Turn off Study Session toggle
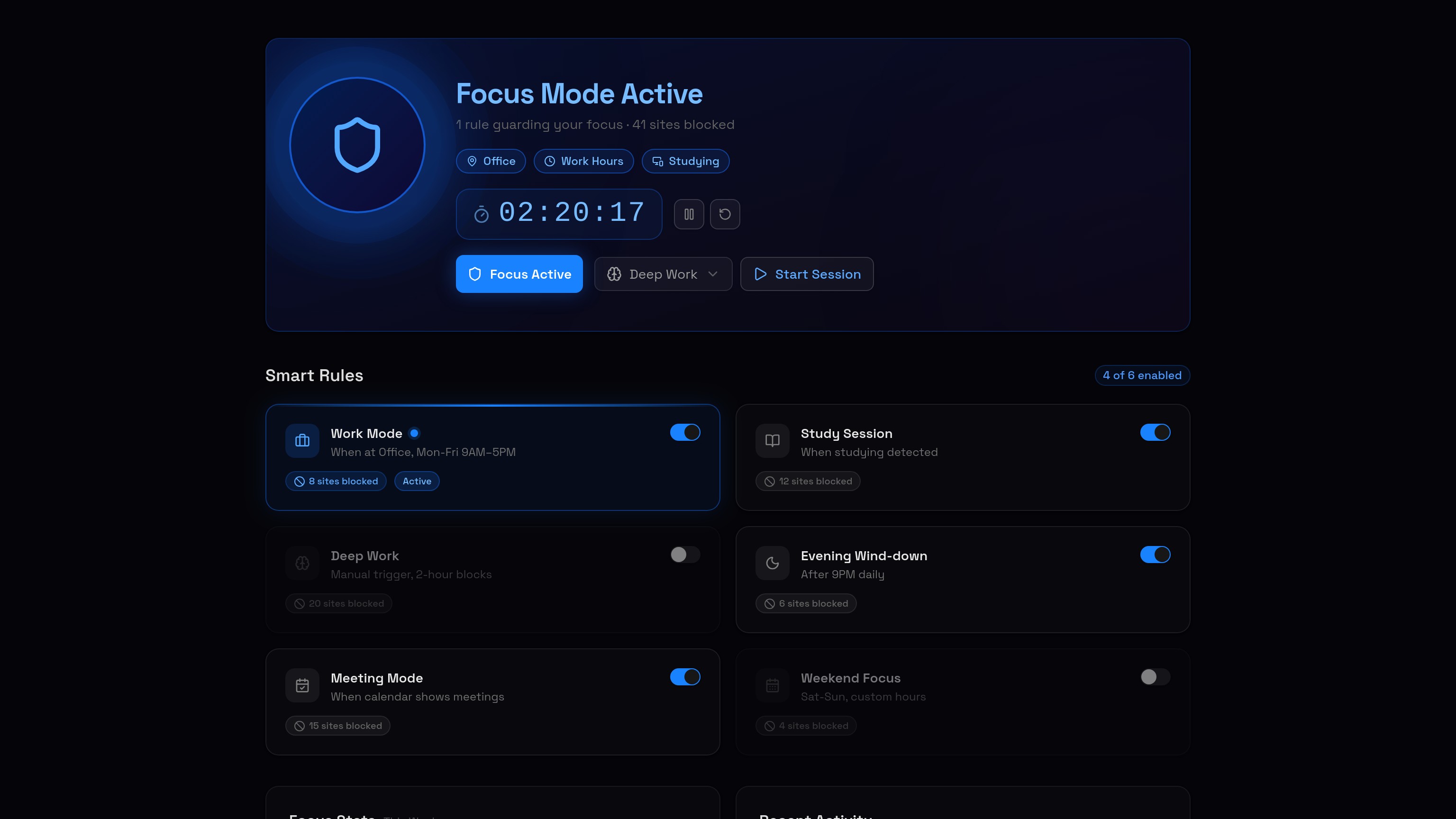 coord(1155,432)
